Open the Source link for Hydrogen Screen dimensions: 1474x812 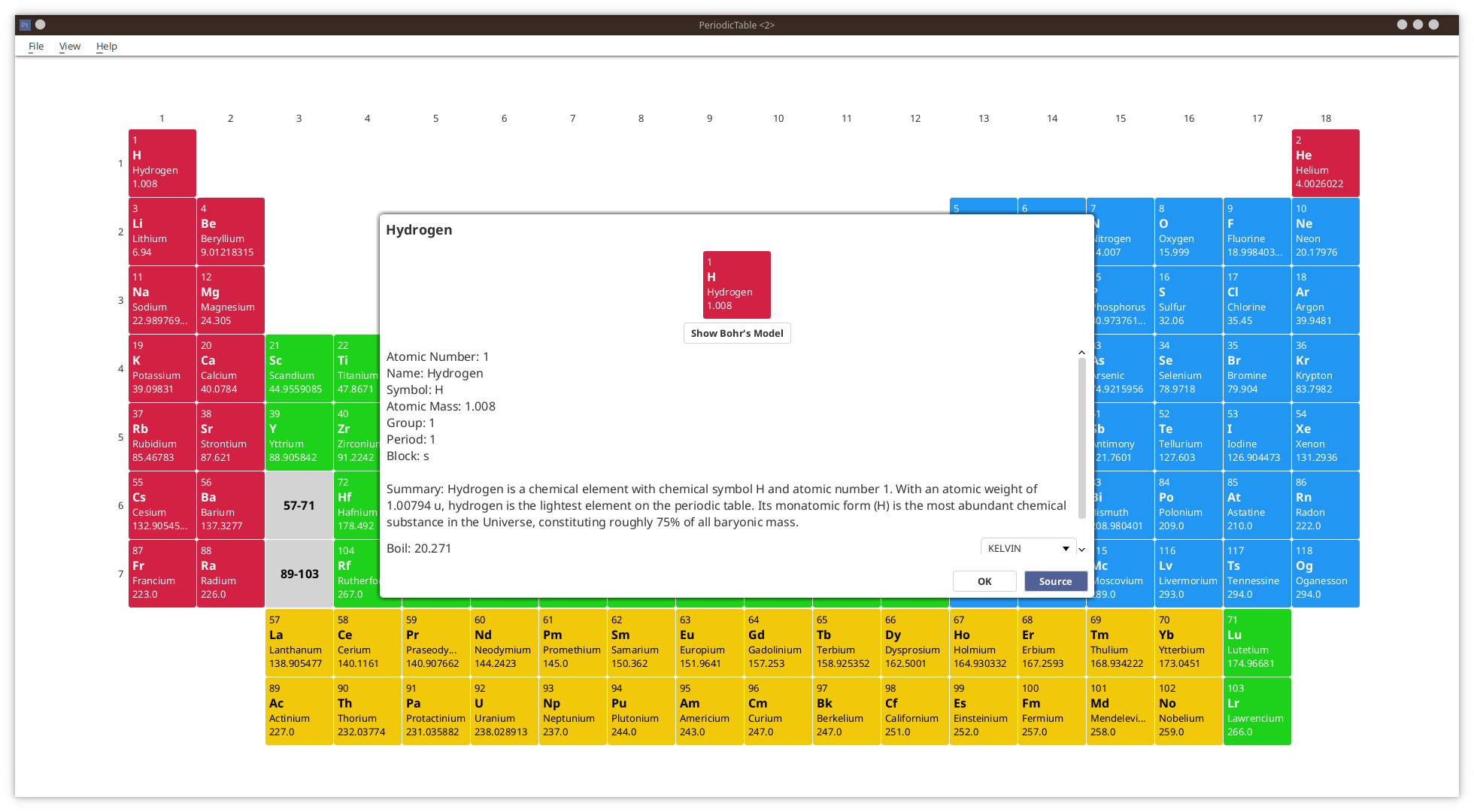pos(1054,581)
